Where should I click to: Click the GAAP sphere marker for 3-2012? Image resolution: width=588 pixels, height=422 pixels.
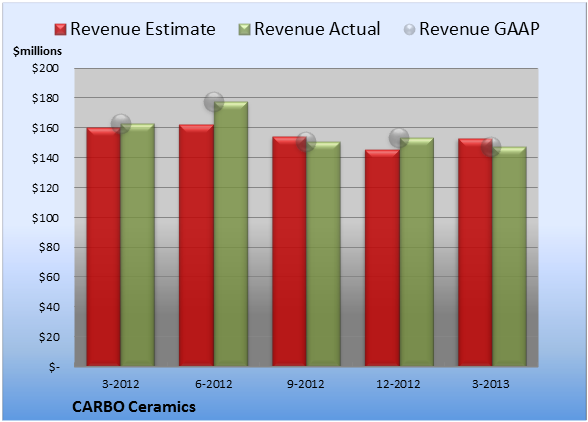121,123
